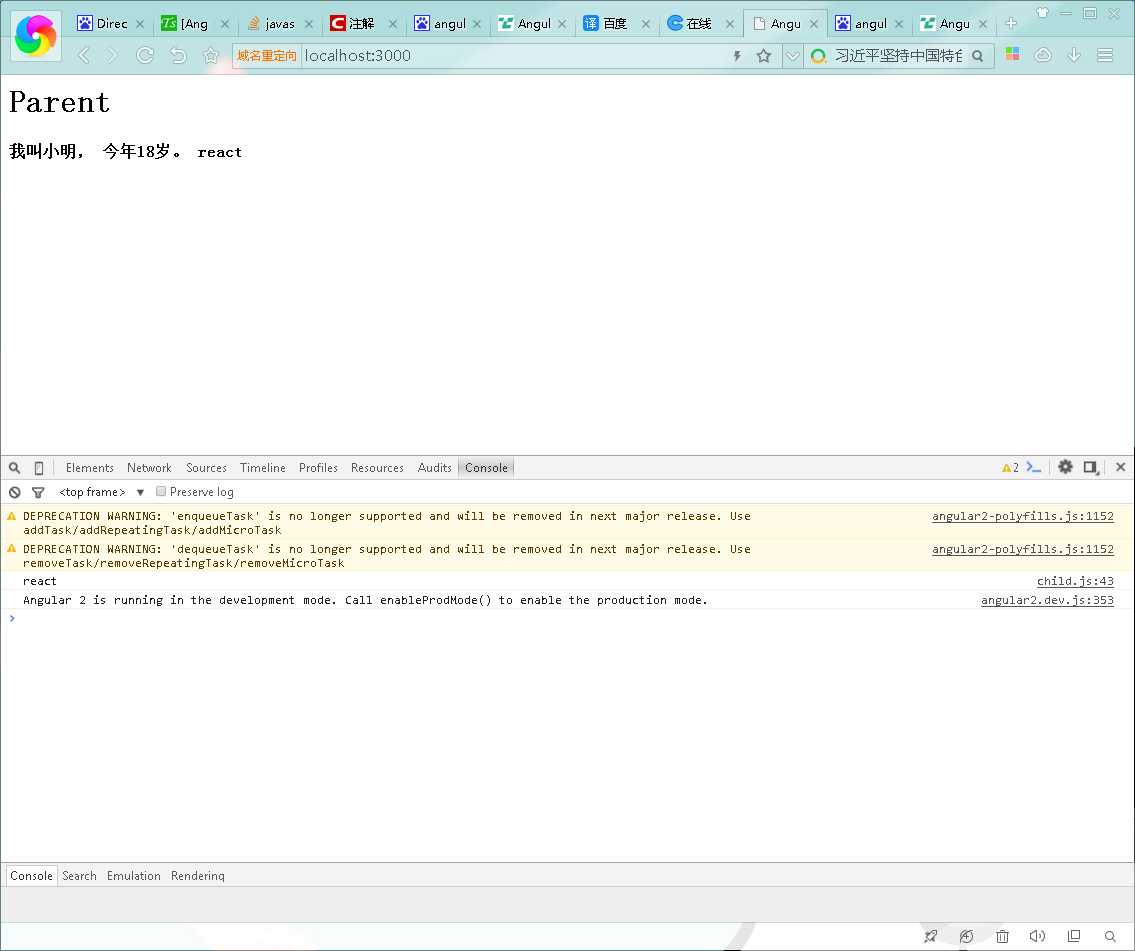This screenshot has width=1135, height=951.
Task: Open a new tab with plus button
Action: [x=1011, y=23]
